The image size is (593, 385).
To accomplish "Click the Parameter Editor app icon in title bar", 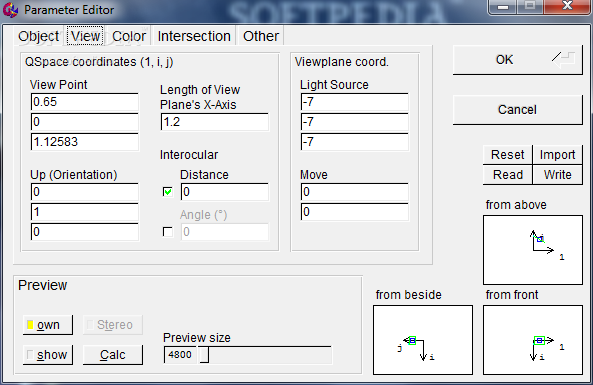I will pos(10,10).
